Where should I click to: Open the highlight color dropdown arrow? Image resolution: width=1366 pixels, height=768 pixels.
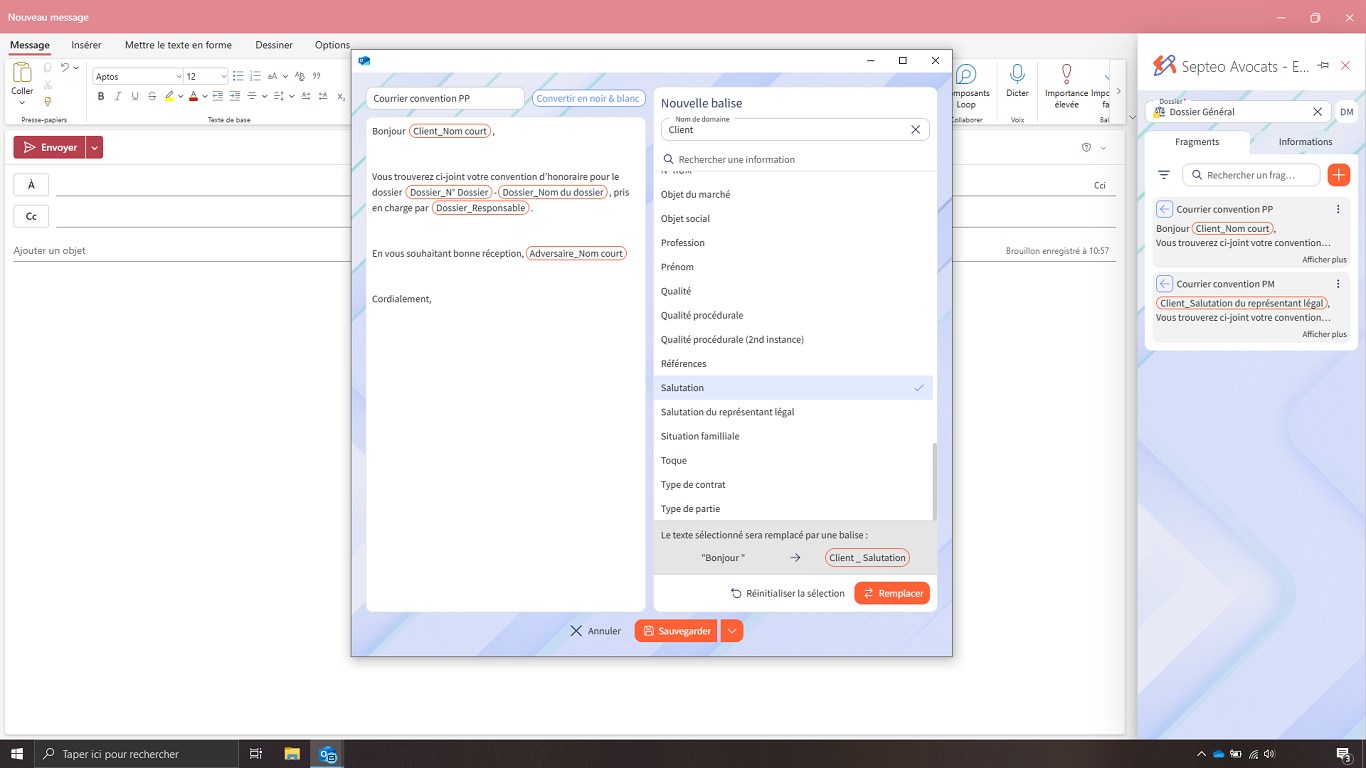click(x=181, y=96)
